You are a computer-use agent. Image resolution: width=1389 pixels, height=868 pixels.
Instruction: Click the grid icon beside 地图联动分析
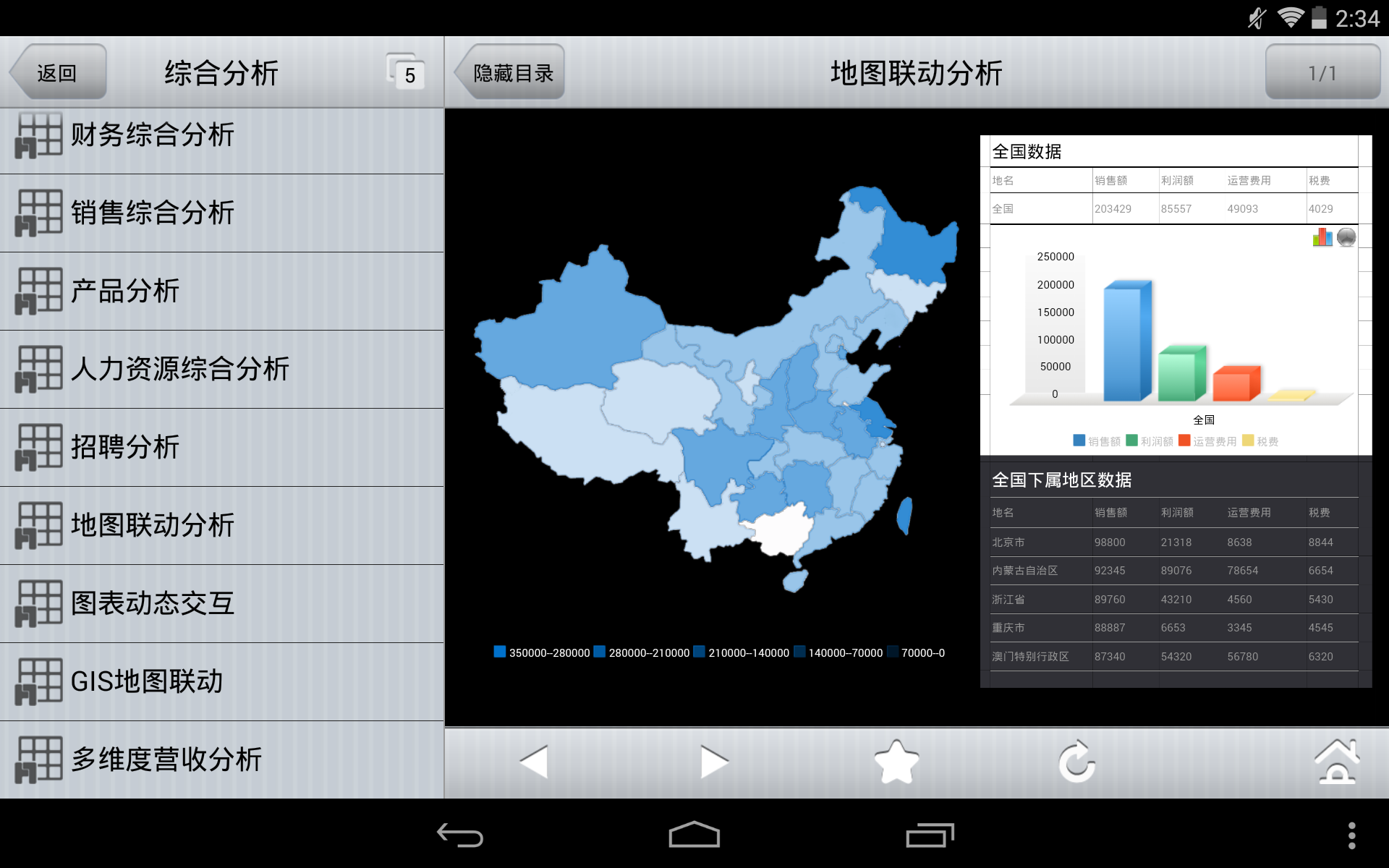pos(38,526)
